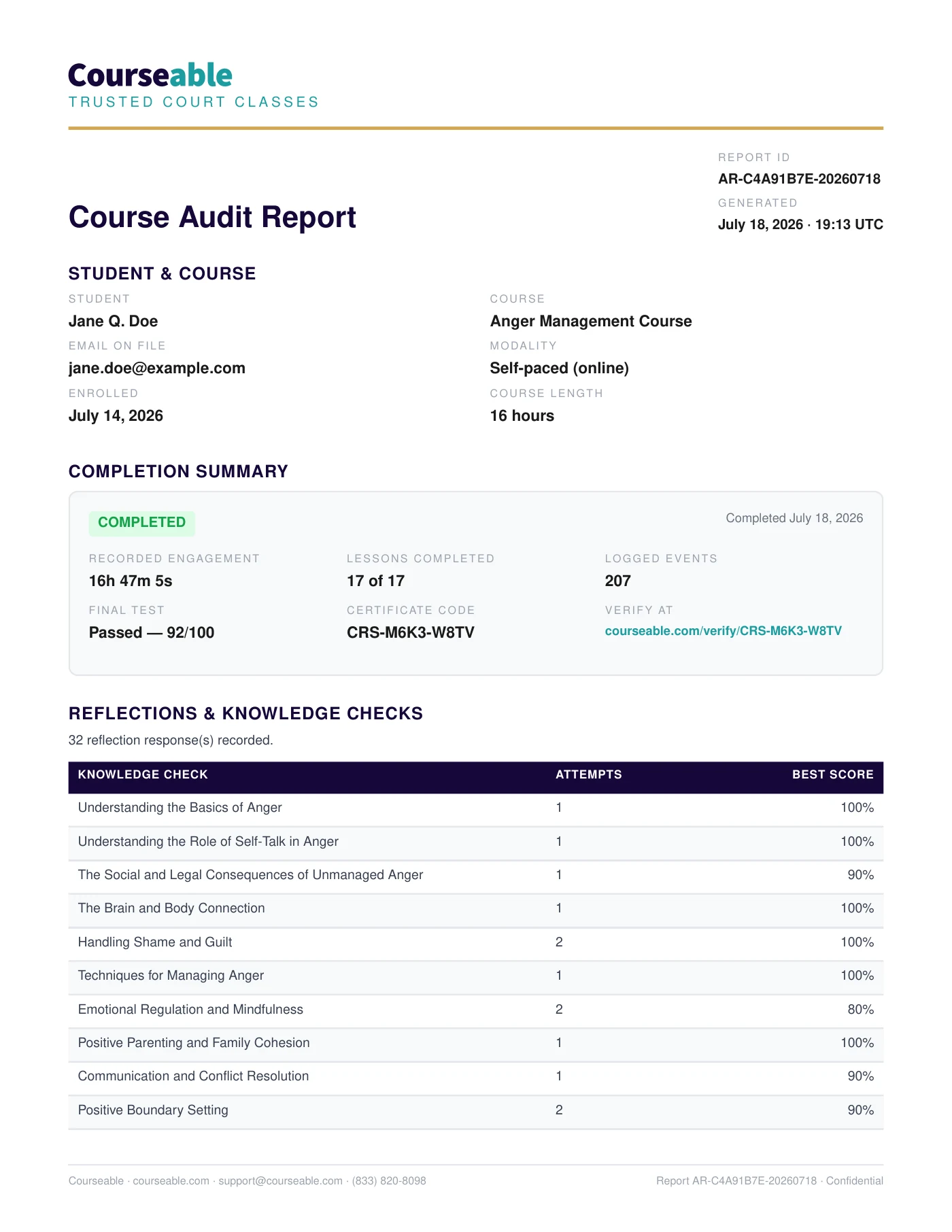Select the Understanding the Basics of Anger row title
This screenshot has height=1232, width=952.
180,808
